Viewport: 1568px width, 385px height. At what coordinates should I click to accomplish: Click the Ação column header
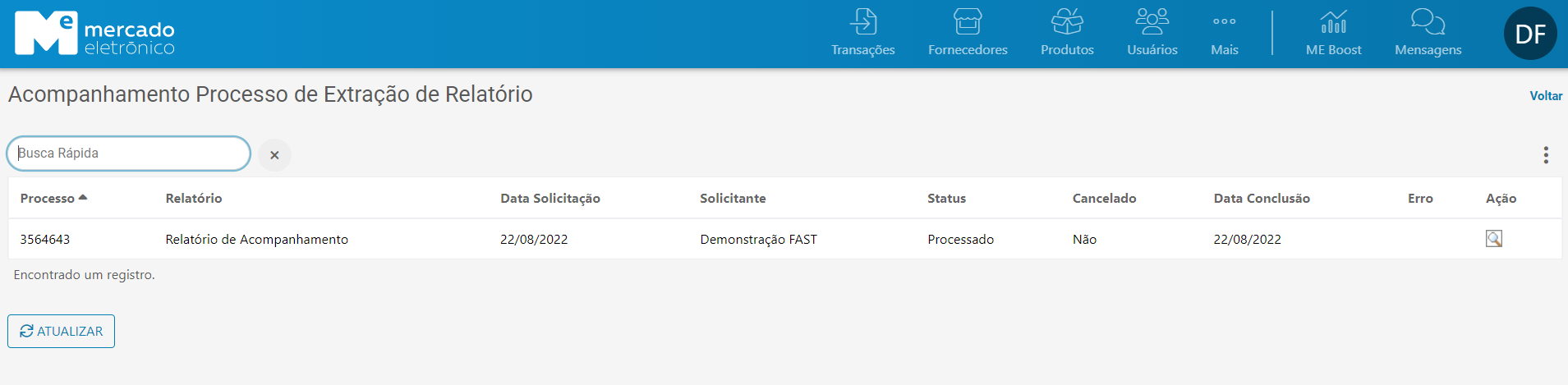(1501, 199)
